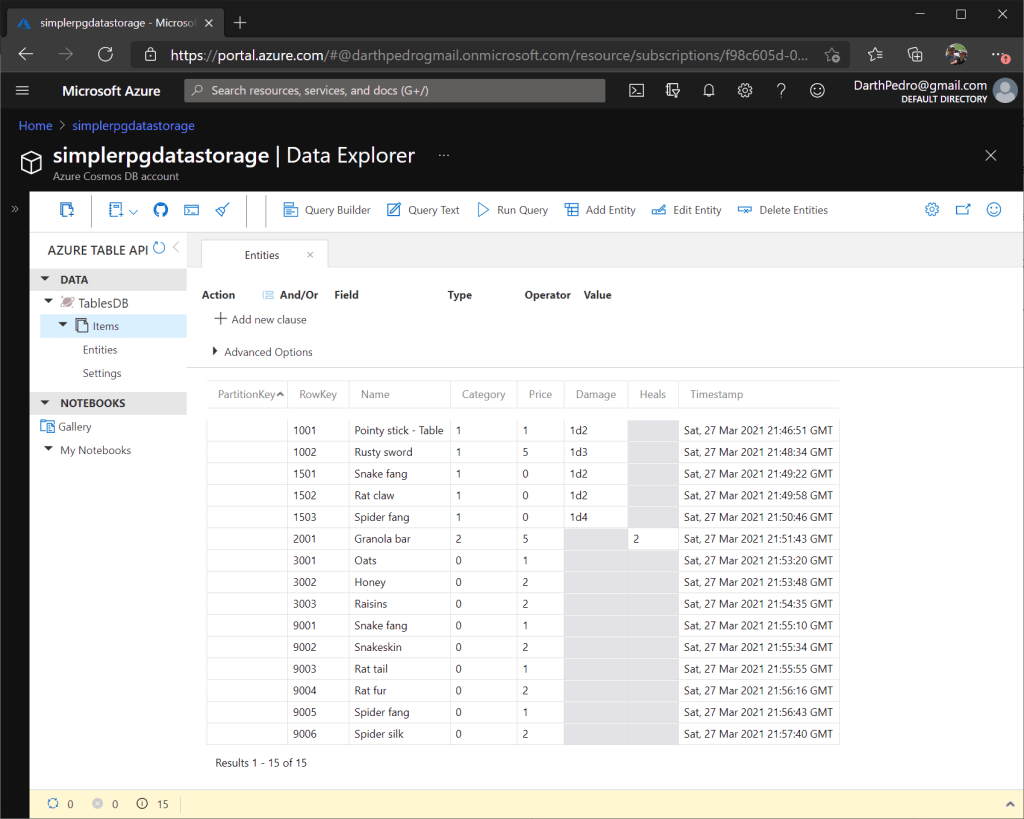This screenshot has width=1024, height=819.
Task: Open the Azure portal hamburger menu
Action: (23, 91)
